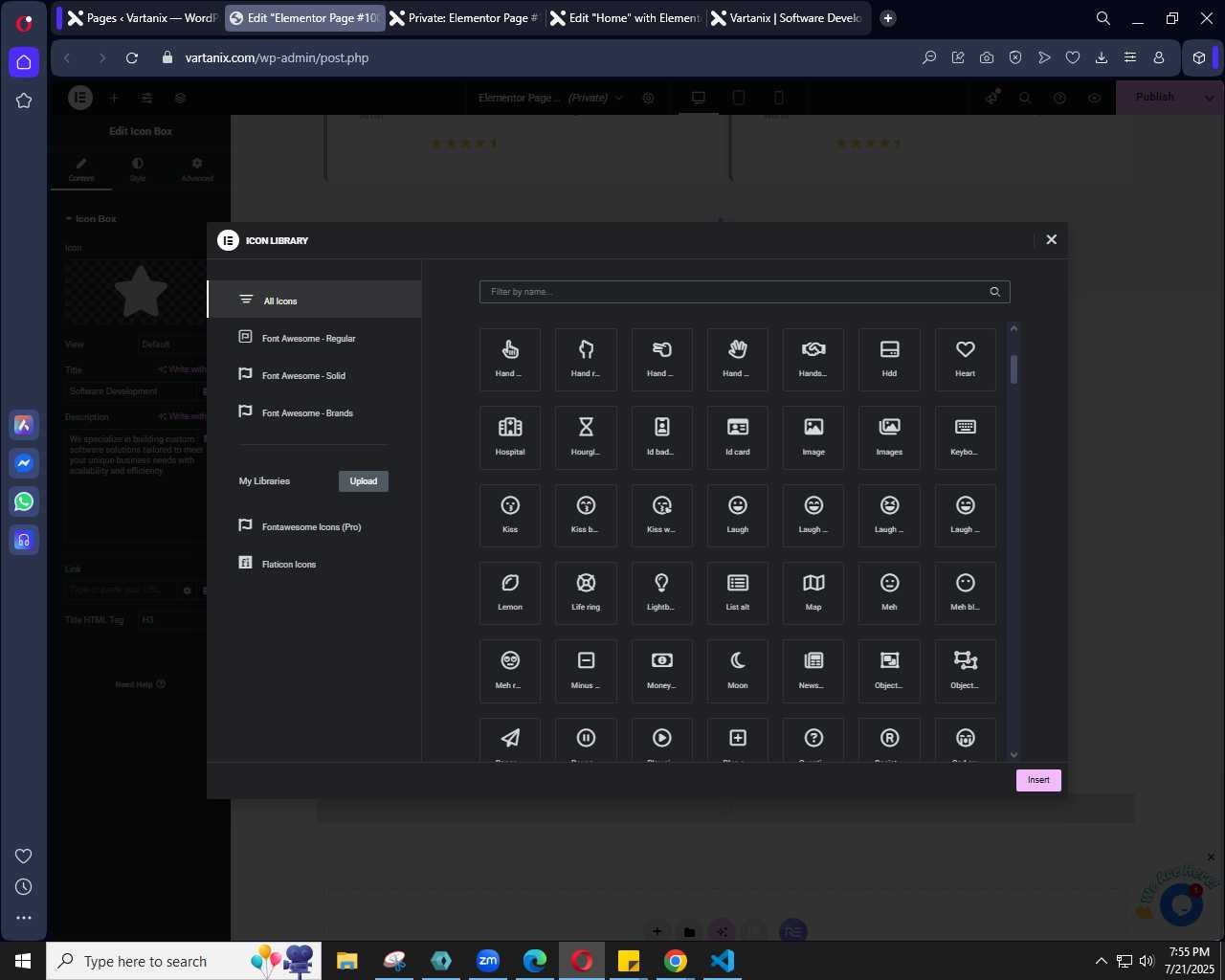Choose the play circle icon
The width and height of the screenshot is (1225, 980).
pos(661,740)
